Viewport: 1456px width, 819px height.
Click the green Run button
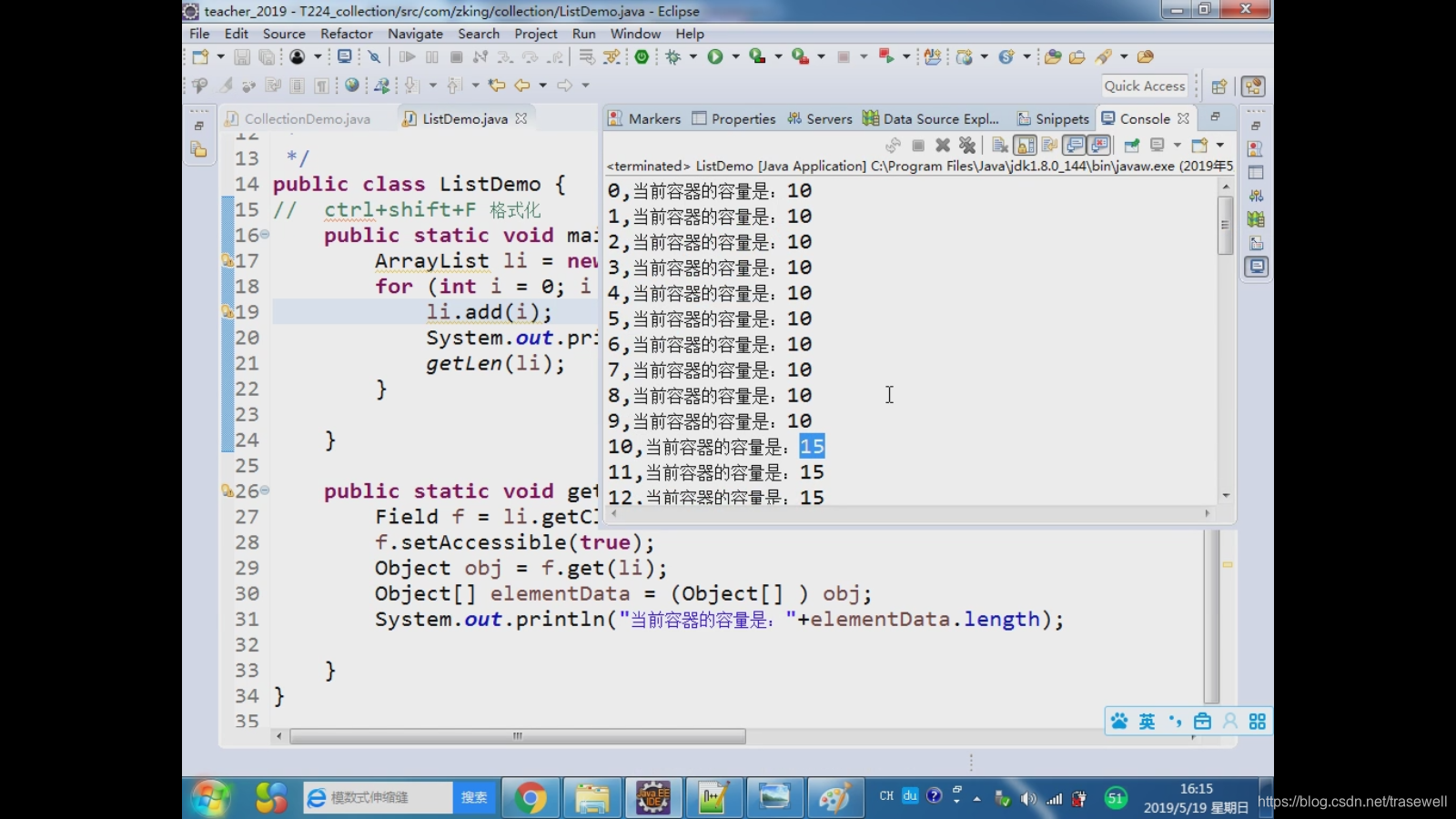click(715, 56)
